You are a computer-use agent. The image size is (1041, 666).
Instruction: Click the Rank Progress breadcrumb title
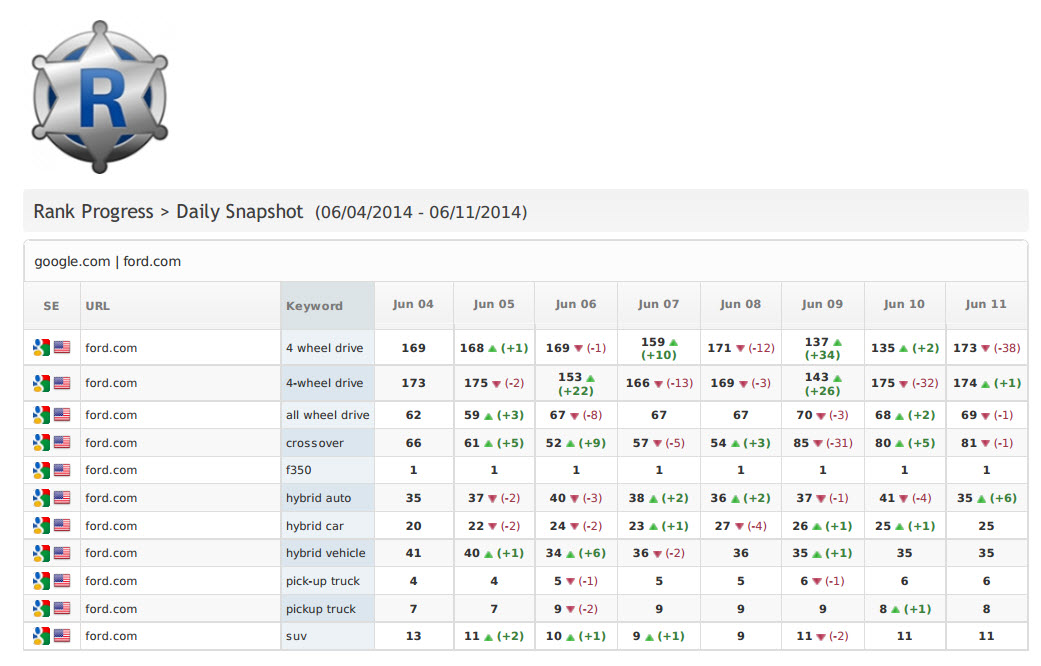(94, 212)
